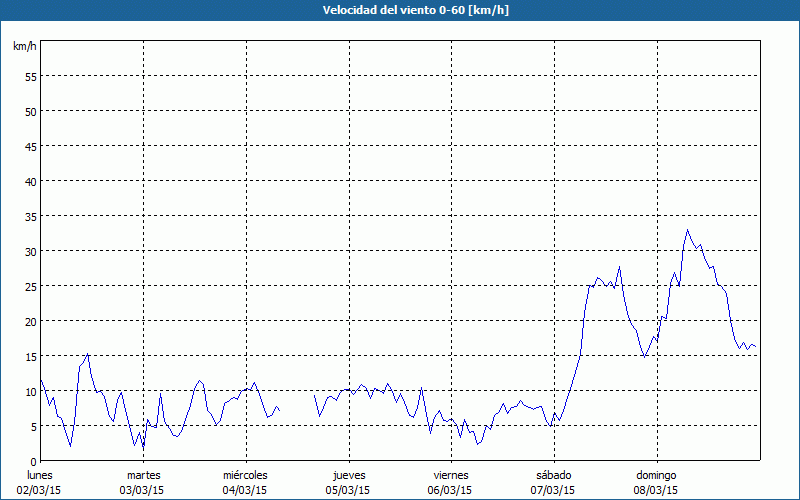This screenshot has height=500, width=800.
Task: Click the highest wind speed peak on domingo
Action: click(x=687, y=230)
